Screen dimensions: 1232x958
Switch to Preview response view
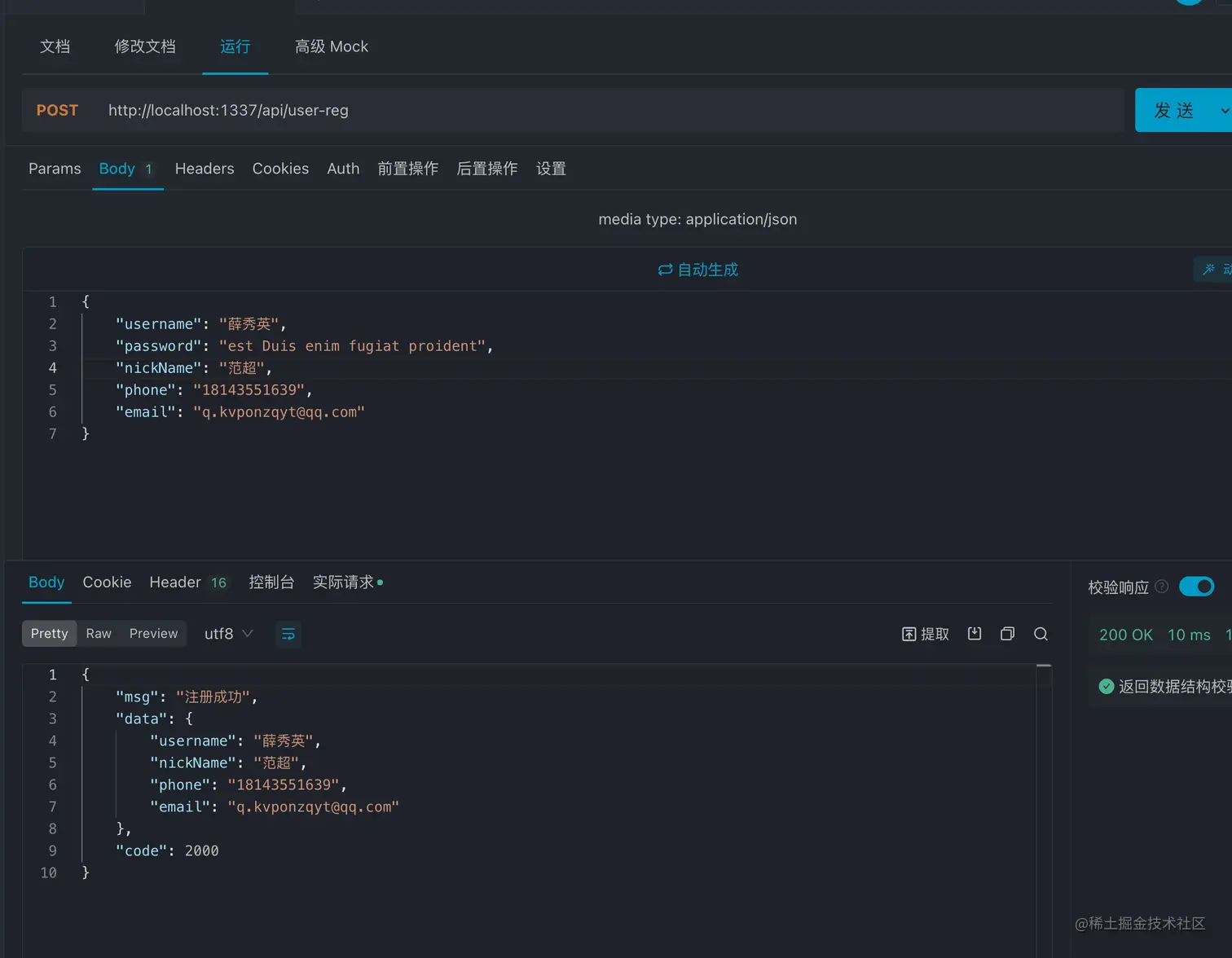[x=153, y=634]
